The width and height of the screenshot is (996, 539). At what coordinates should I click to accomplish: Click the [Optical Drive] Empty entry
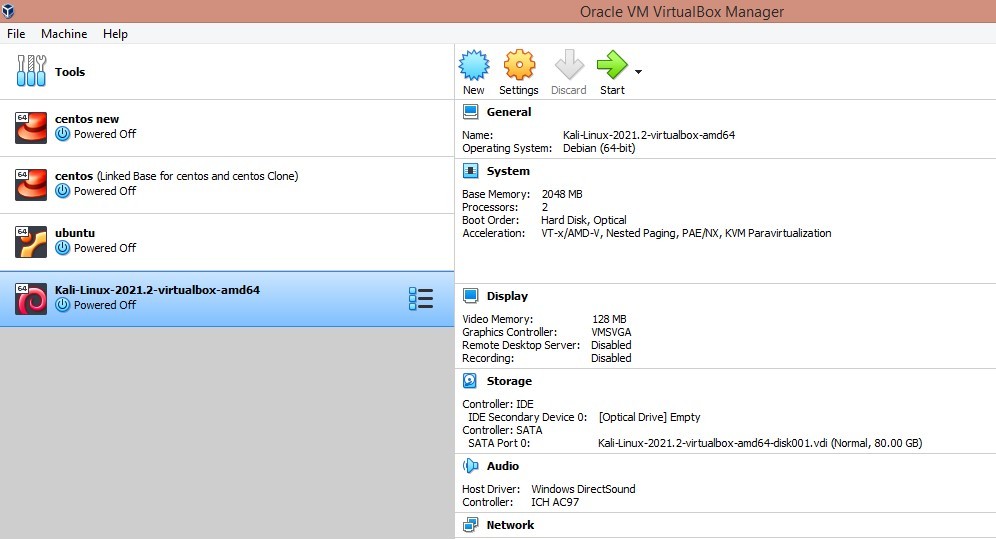649,417
